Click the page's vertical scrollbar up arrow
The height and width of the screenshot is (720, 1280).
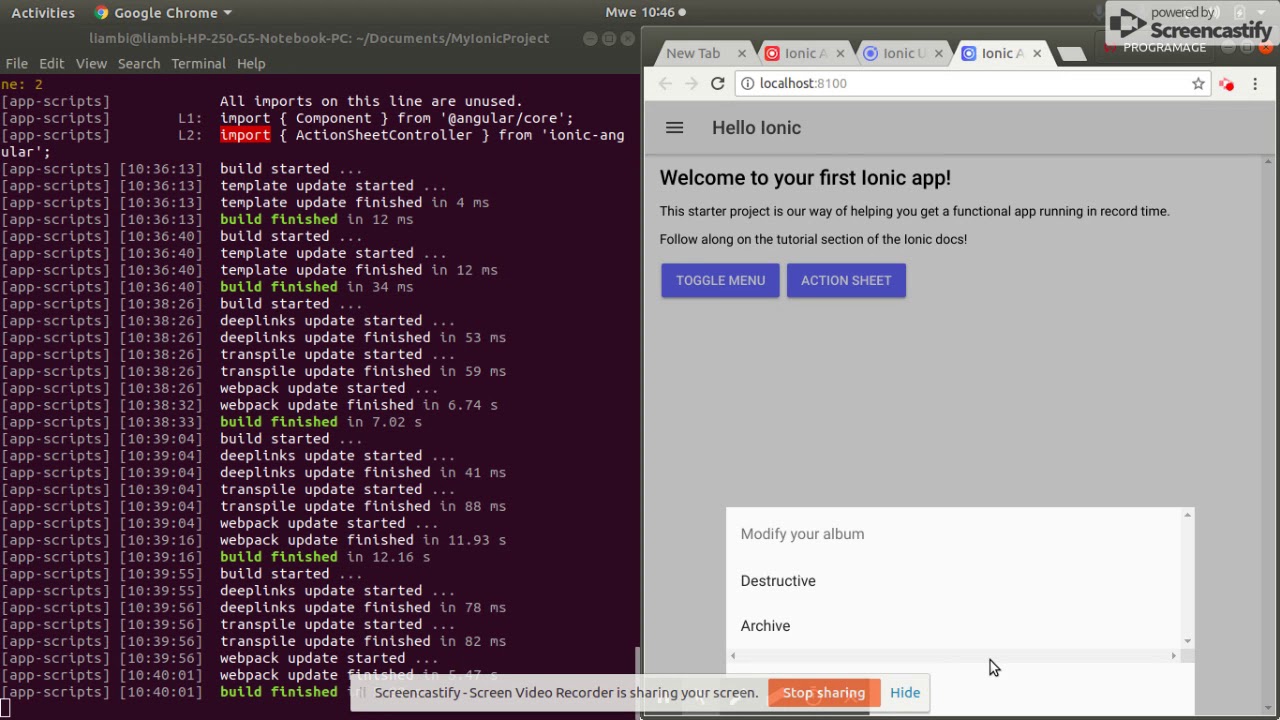(x=1269, y=162)
